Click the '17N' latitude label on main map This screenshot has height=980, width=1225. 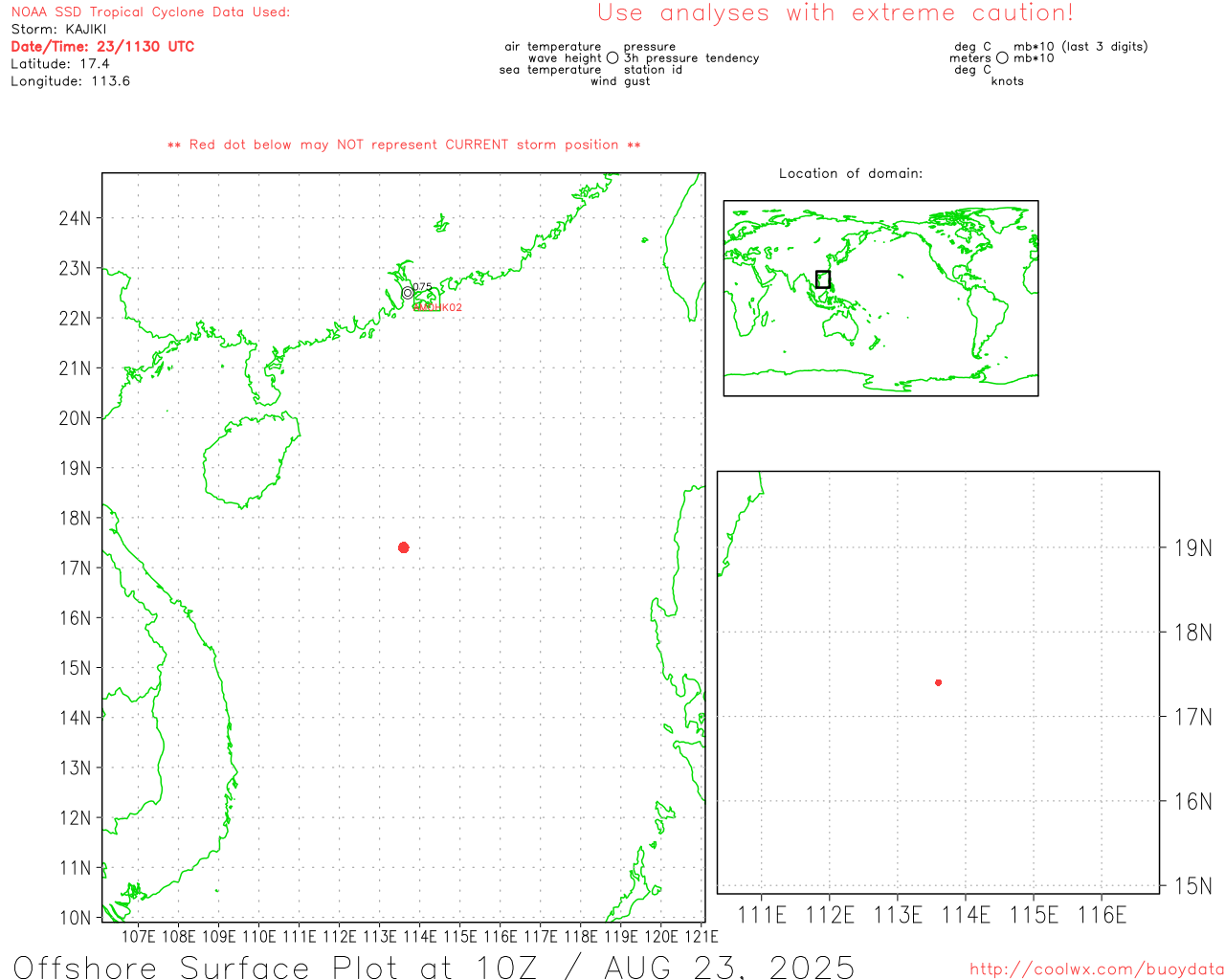click(75, 568)
